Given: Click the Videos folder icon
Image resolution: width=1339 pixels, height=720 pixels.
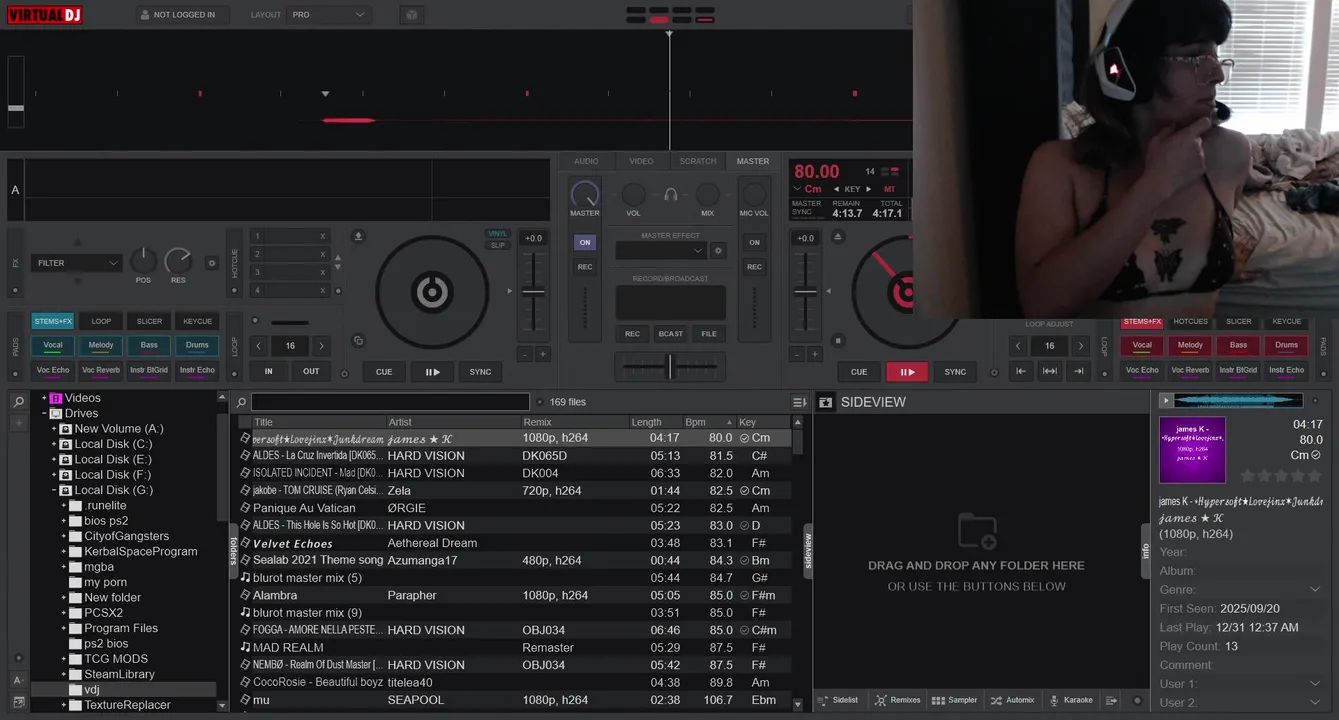Looking at the screenshot, I should (56, 398).
